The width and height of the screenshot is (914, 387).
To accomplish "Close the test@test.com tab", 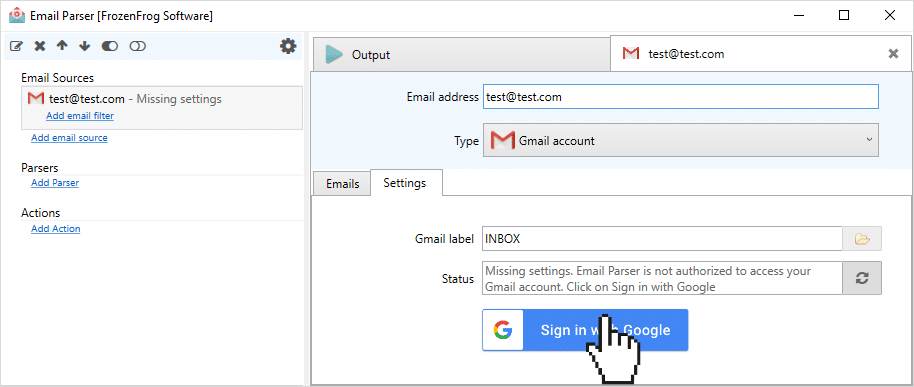I will pyautogui.click(x=893, y=54).
